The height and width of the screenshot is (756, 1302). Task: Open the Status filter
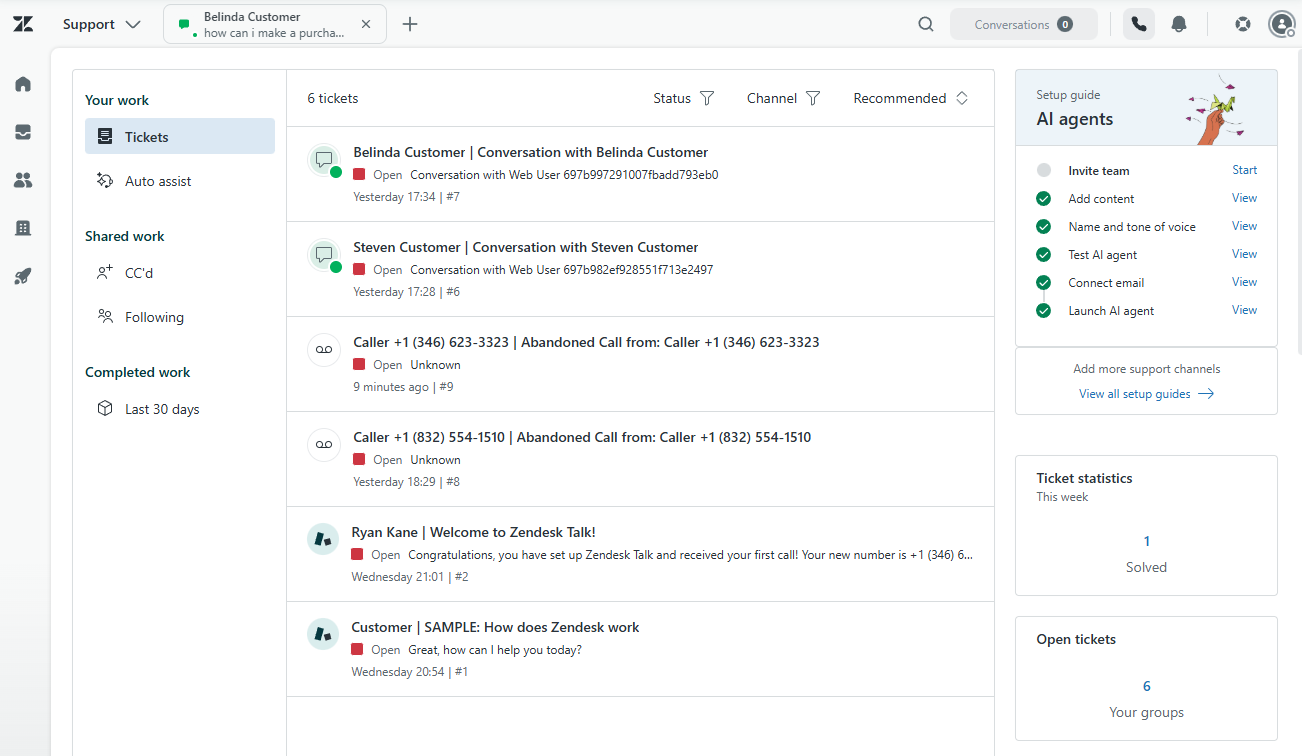683,98
